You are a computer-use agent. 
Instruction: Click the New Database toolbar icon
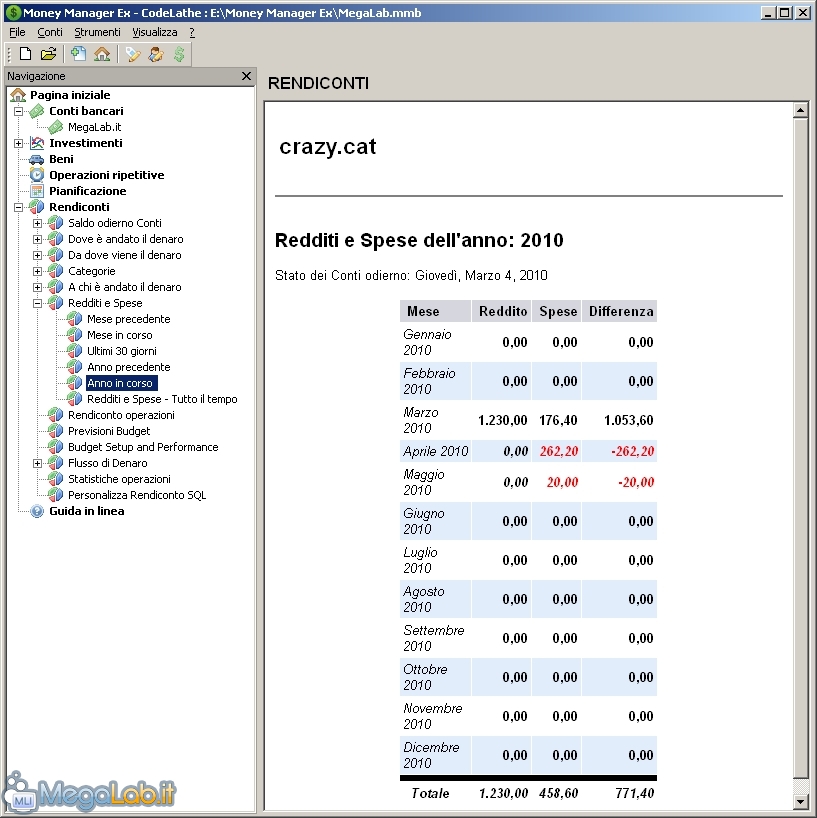pos(25,54)
